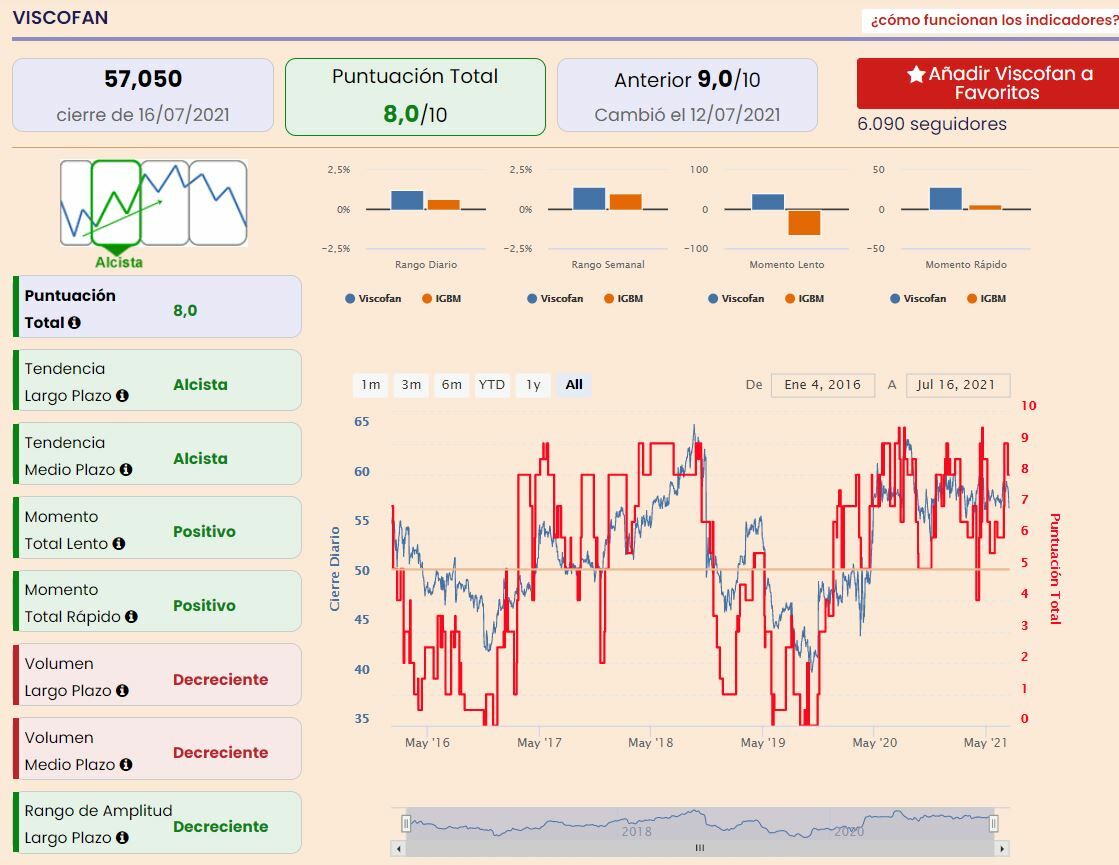The width and height of the screenshot is (1119, 865).
Task: Toggle Viscofan series in Momento Lento legend
Action: 736,298
